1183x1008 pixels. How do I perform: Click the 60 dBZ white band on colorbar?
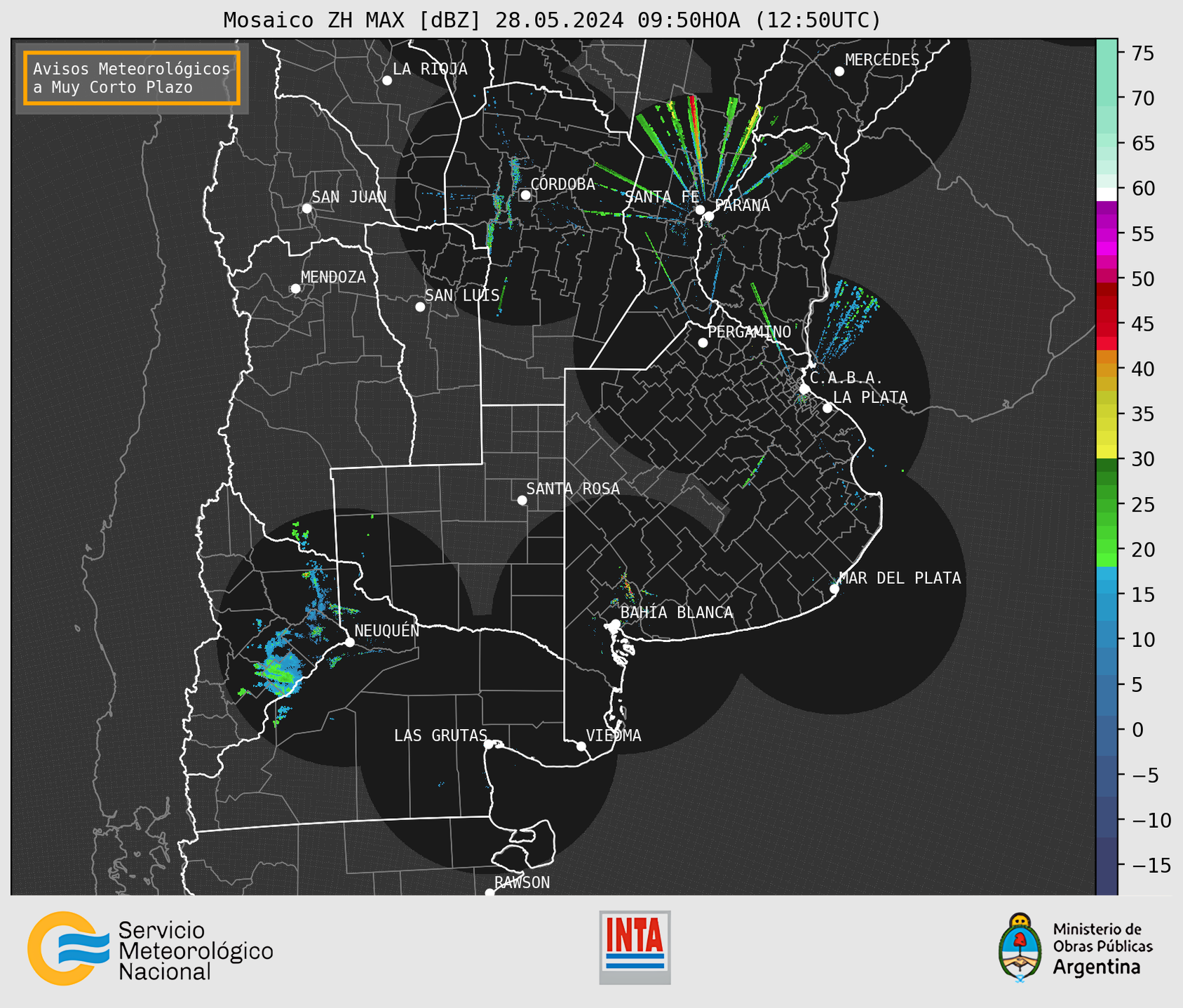pyautogui.click(x=1107, y=194)
